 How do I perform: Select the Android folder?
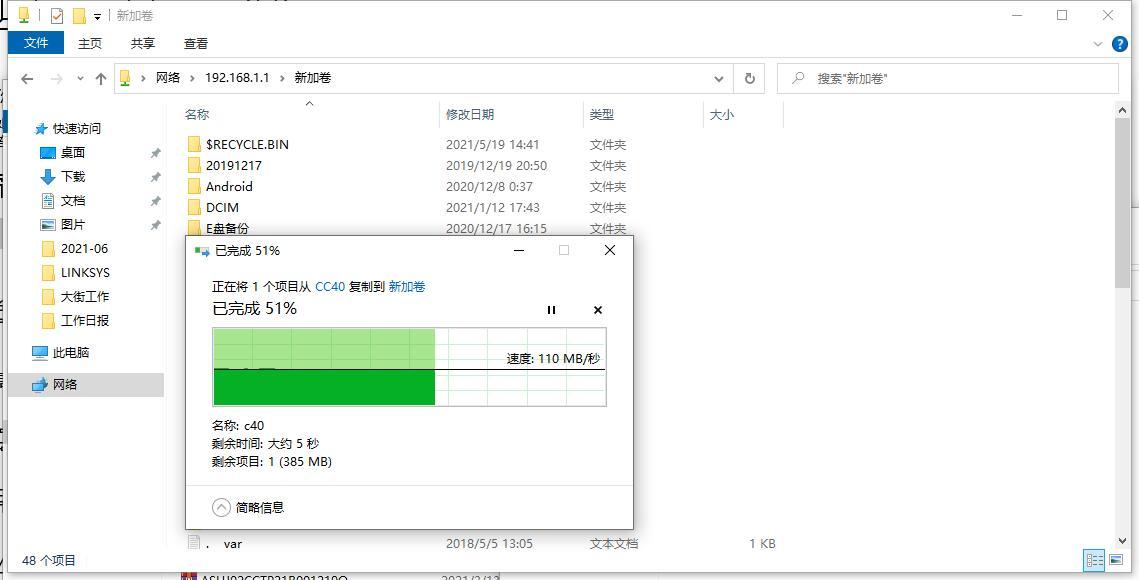pyautogui.click(x=229, y=187)
